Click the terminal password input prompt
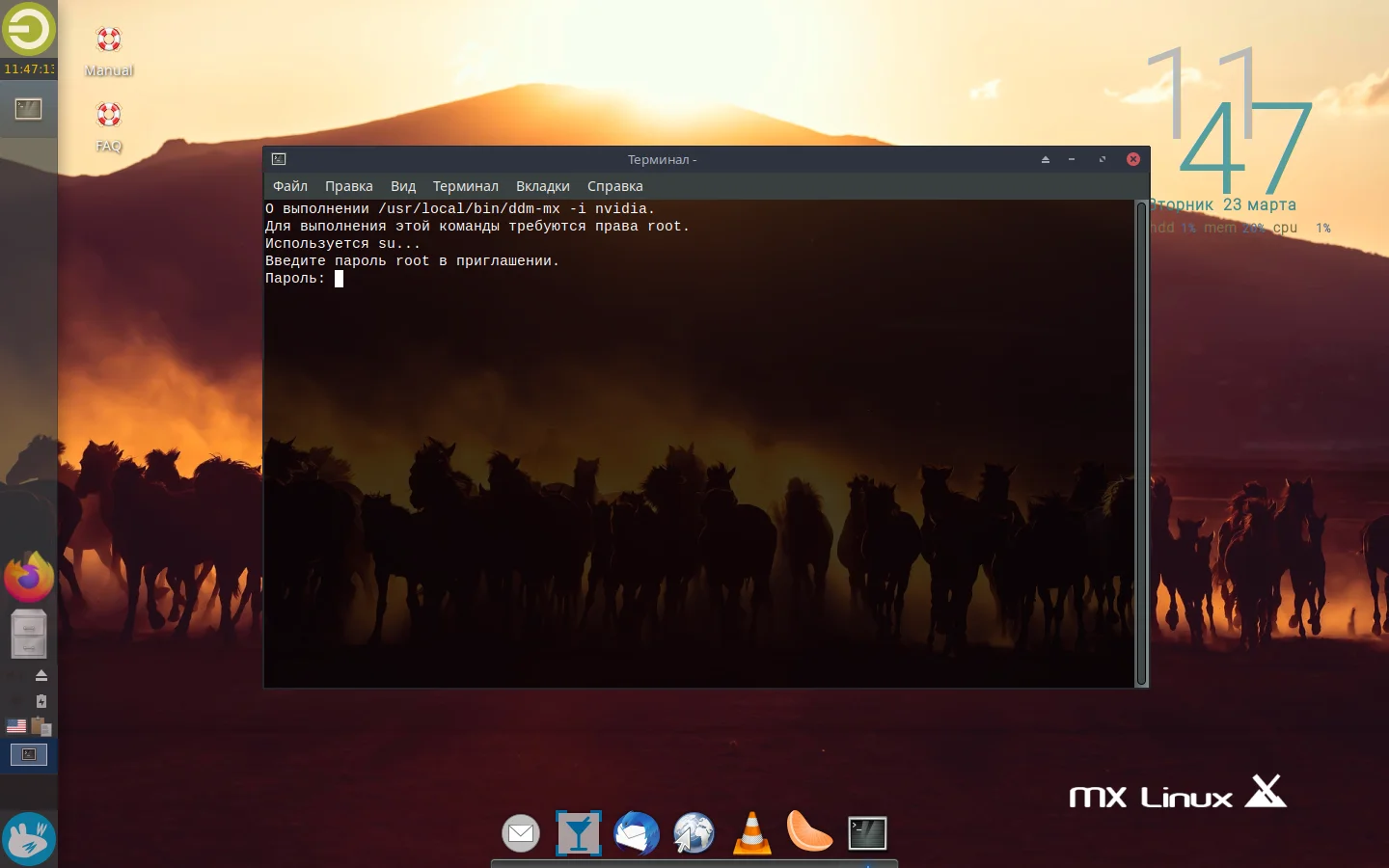This screenshot has height=868, width=1389. [x=340, y=279]
